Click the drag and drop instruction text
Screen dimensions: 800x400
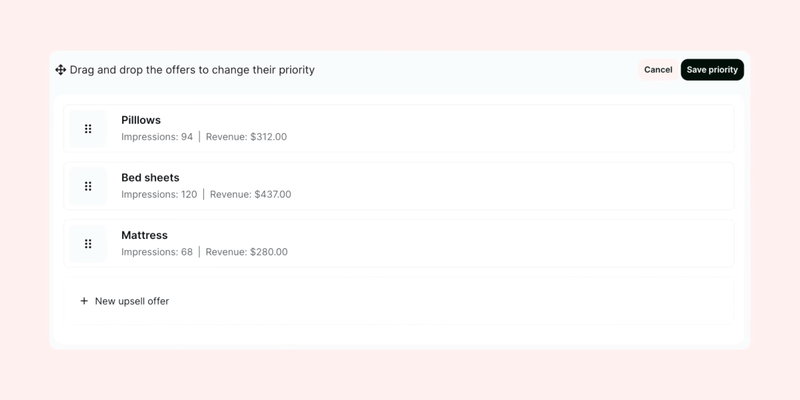pyautogui.click(x=192, y=70)
